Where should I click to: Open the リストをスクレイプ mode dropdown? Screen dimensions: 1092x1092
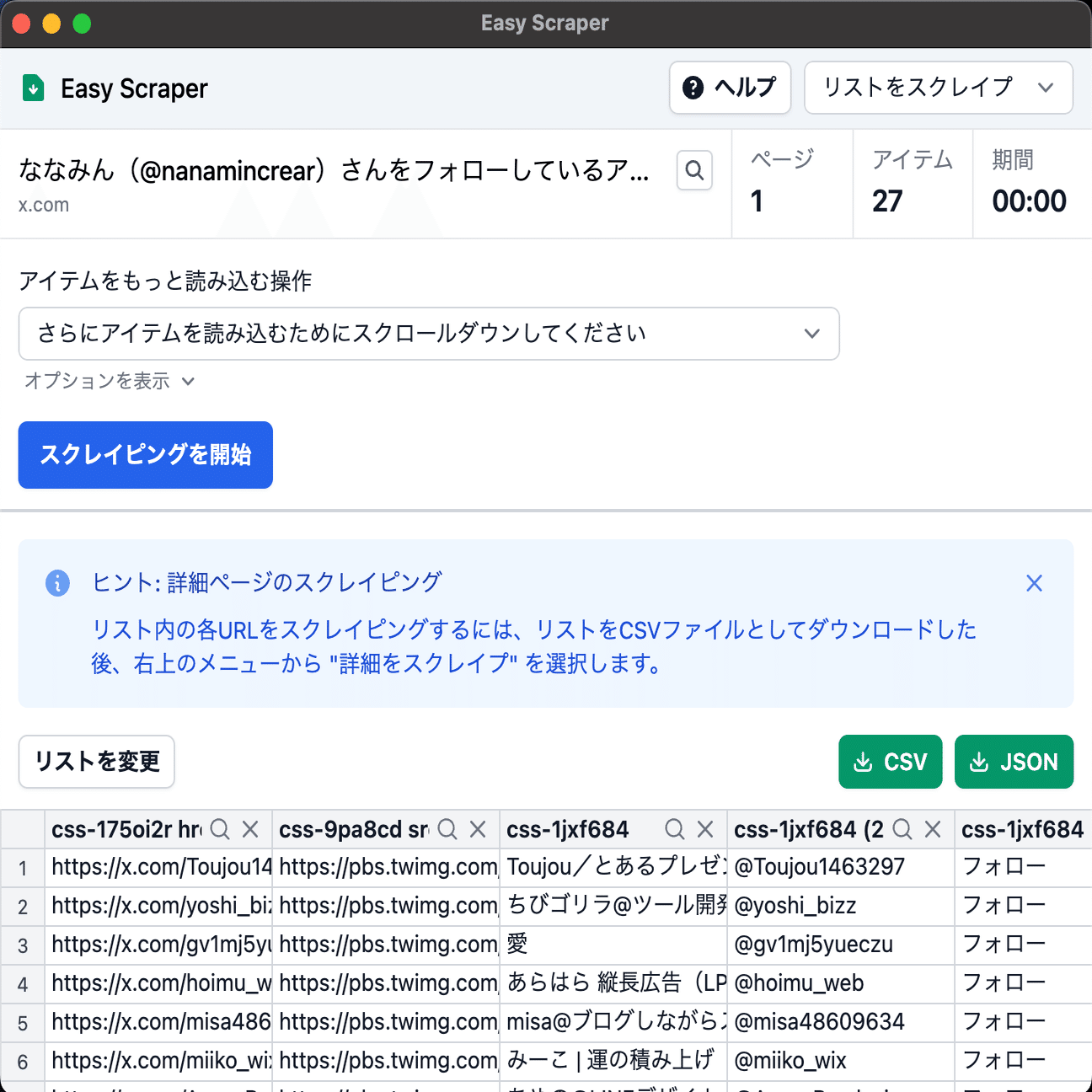pyautogui.click(x=939, y=88)
